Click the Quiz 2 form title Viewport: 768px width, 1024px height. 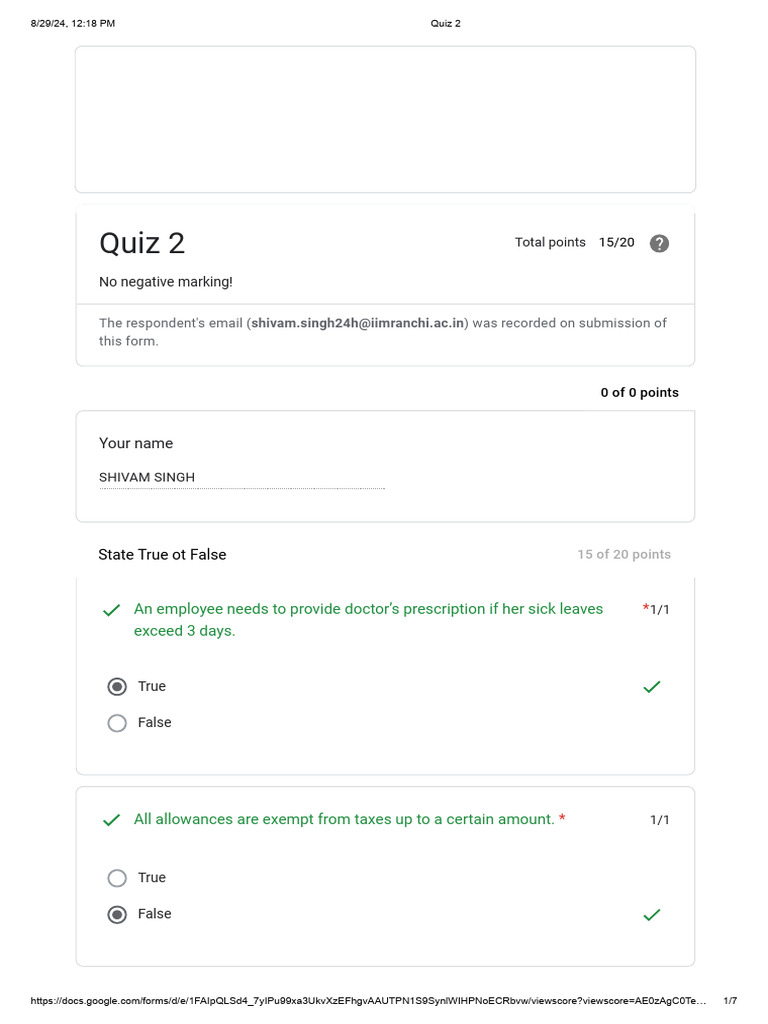[142, 243]
